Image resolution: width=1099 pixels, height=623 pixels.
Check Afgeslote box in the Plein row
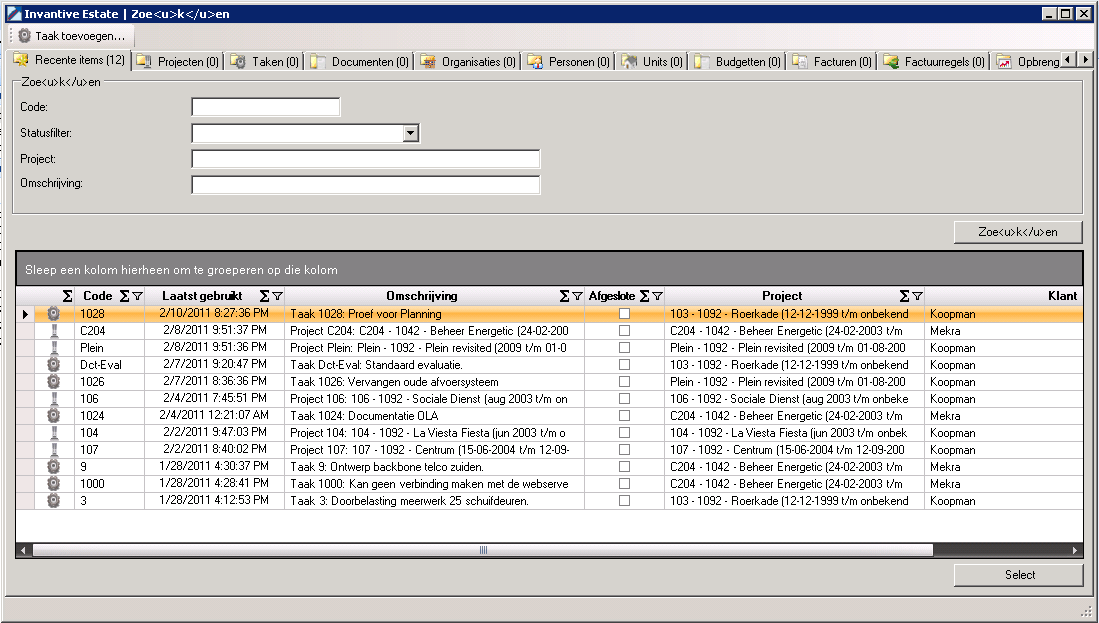[624, 348]
